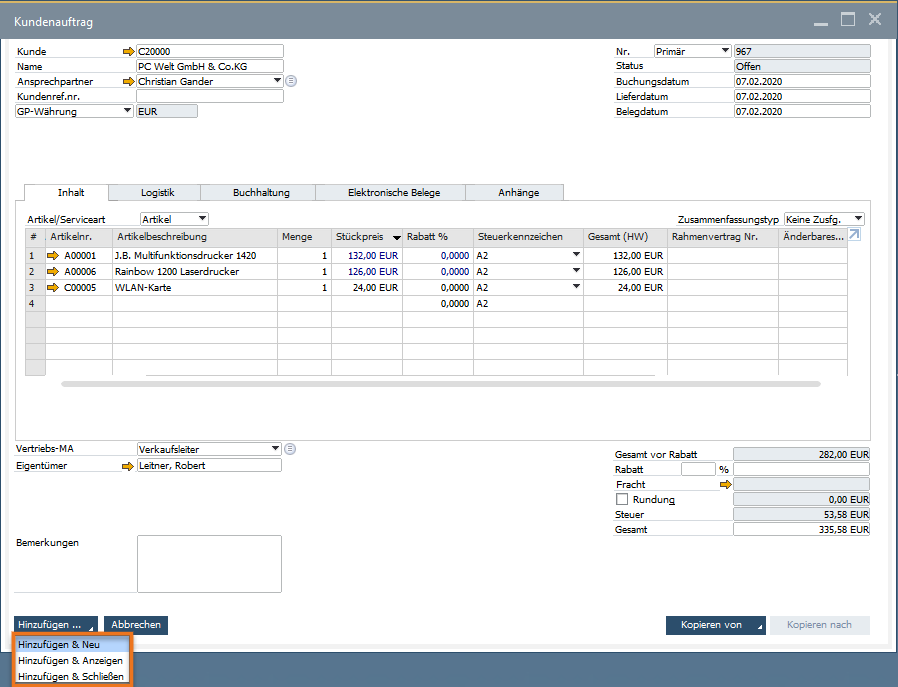The height and width of the screenshot is (687, 898).
Task: Expand the Zusammenfassungstyp dropdown
Action: (x=824, y=218)
